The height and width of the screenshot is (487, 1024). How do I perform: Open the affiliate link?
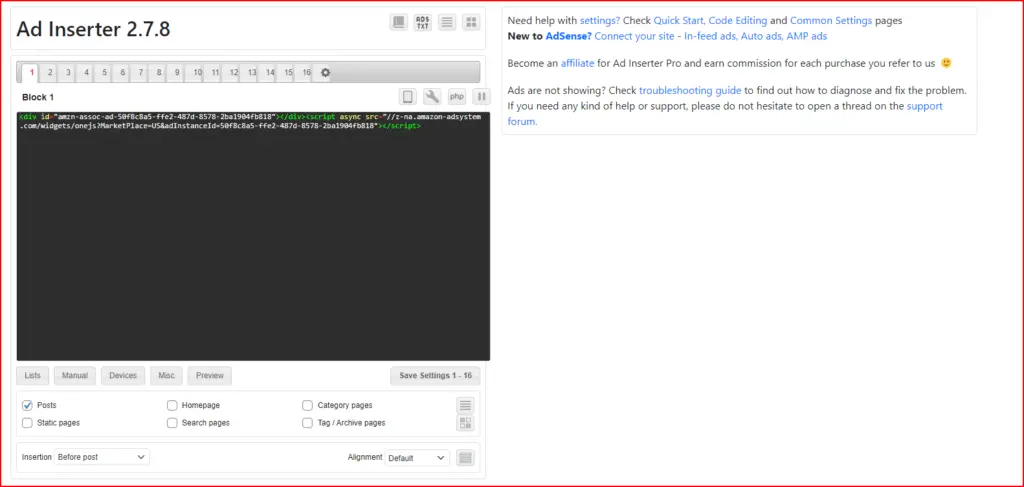tap(577, 63)
